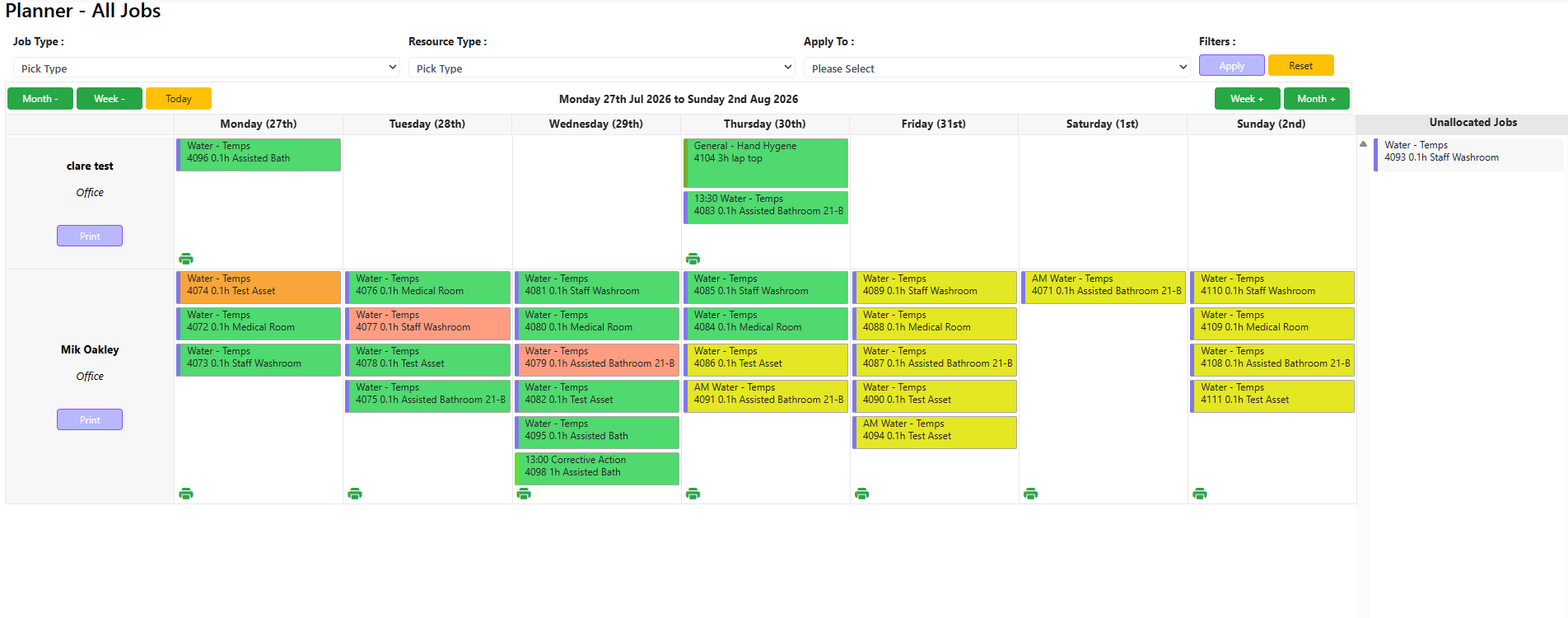Click the Mik Oakley resource name
1568x618 pixels.
90,349
